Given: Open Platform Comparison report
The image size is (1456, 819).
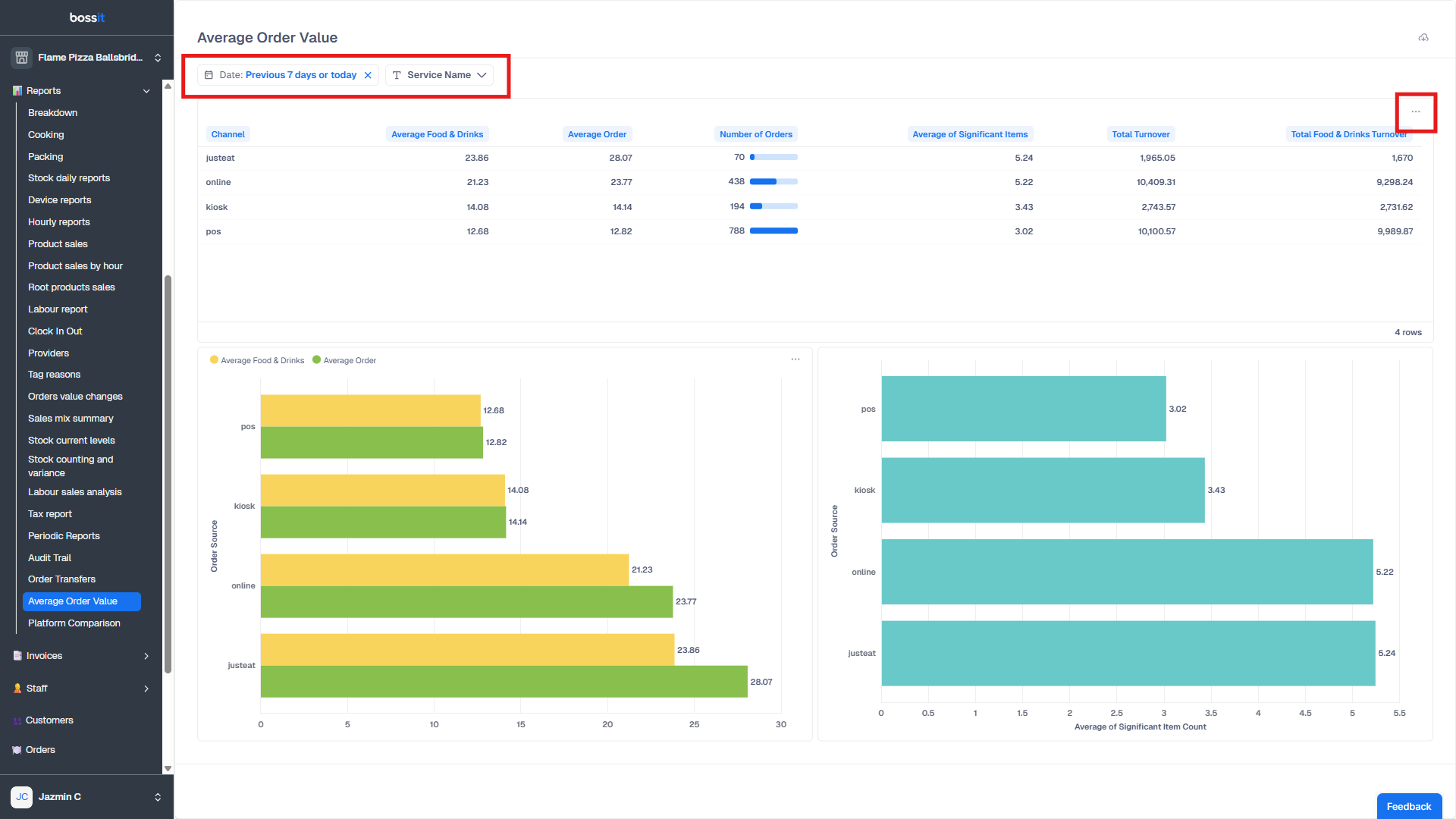Looking at the screenshot, I should pyautogui.click(x=74, y=623).
